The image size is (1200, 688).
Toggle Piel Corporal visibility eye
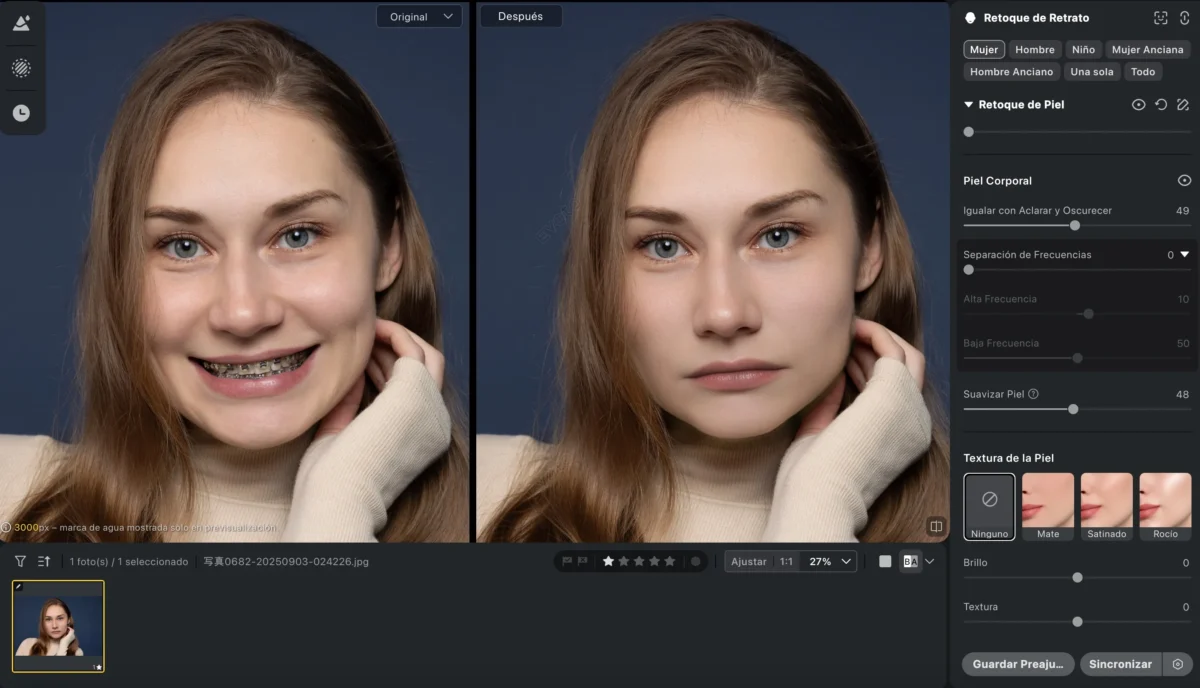point(1184,181)
